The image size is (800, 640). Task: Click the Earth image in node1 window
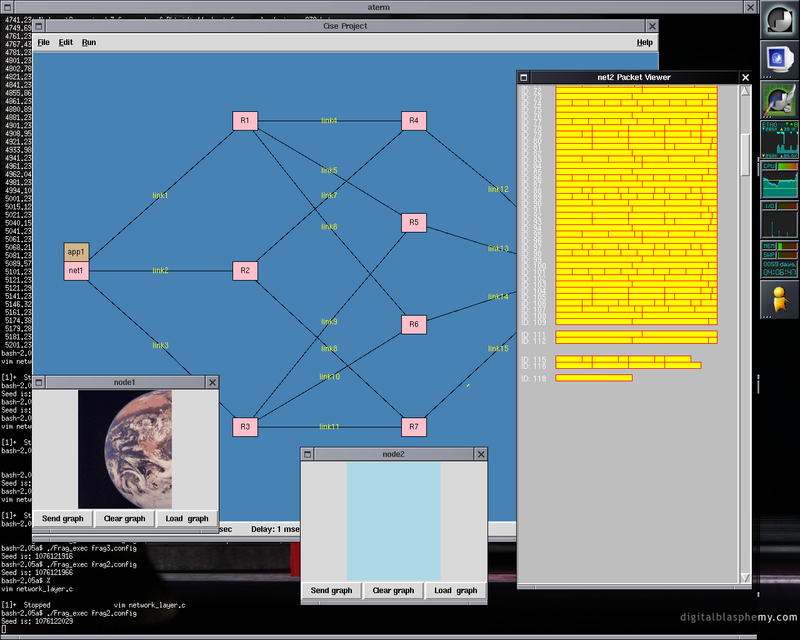tap(125, 450)
